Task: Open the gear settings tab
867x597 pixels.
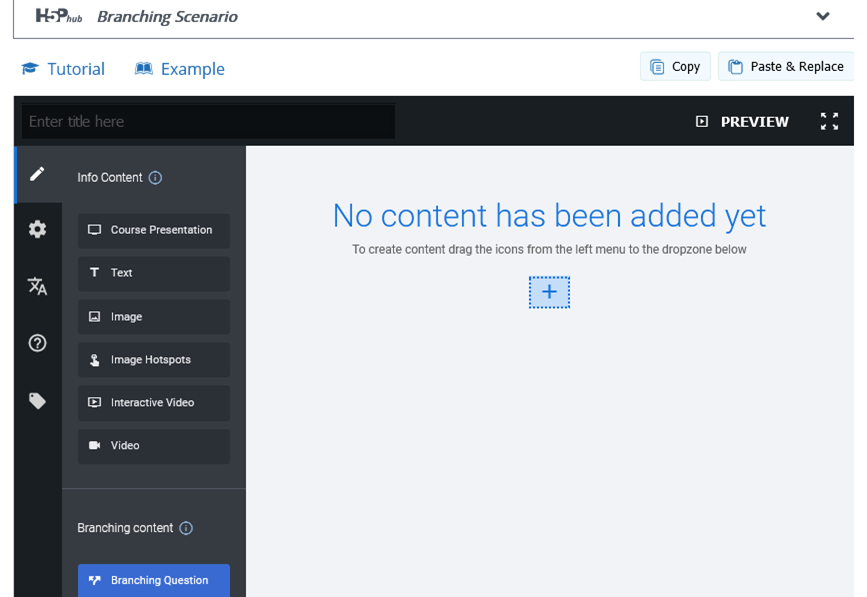Action: [37, 229]
